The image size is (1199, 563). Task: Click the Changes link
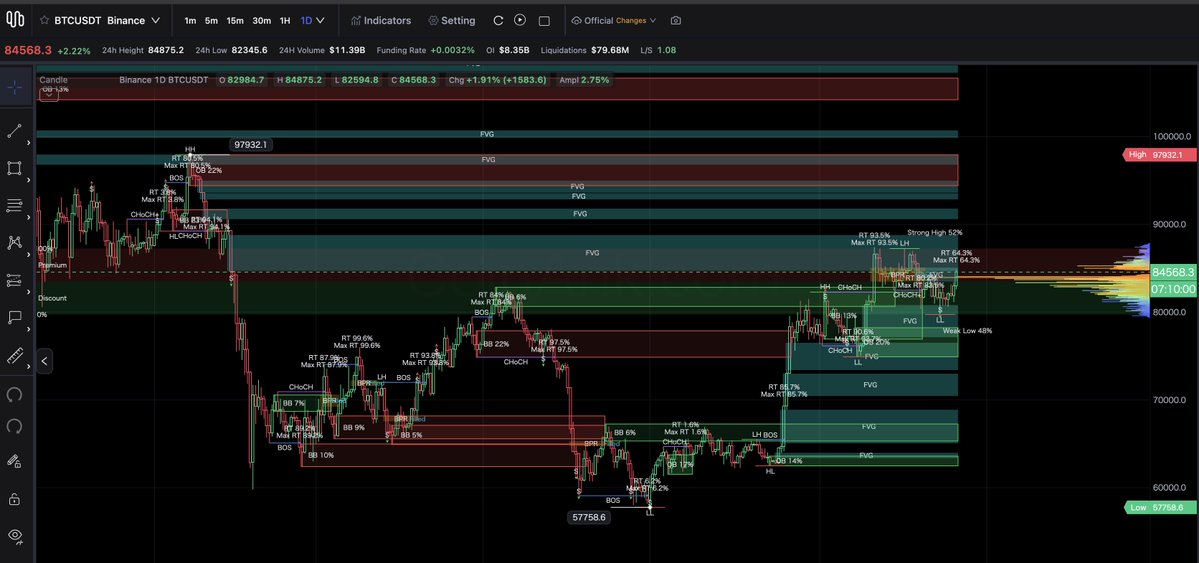coord(631,21)
